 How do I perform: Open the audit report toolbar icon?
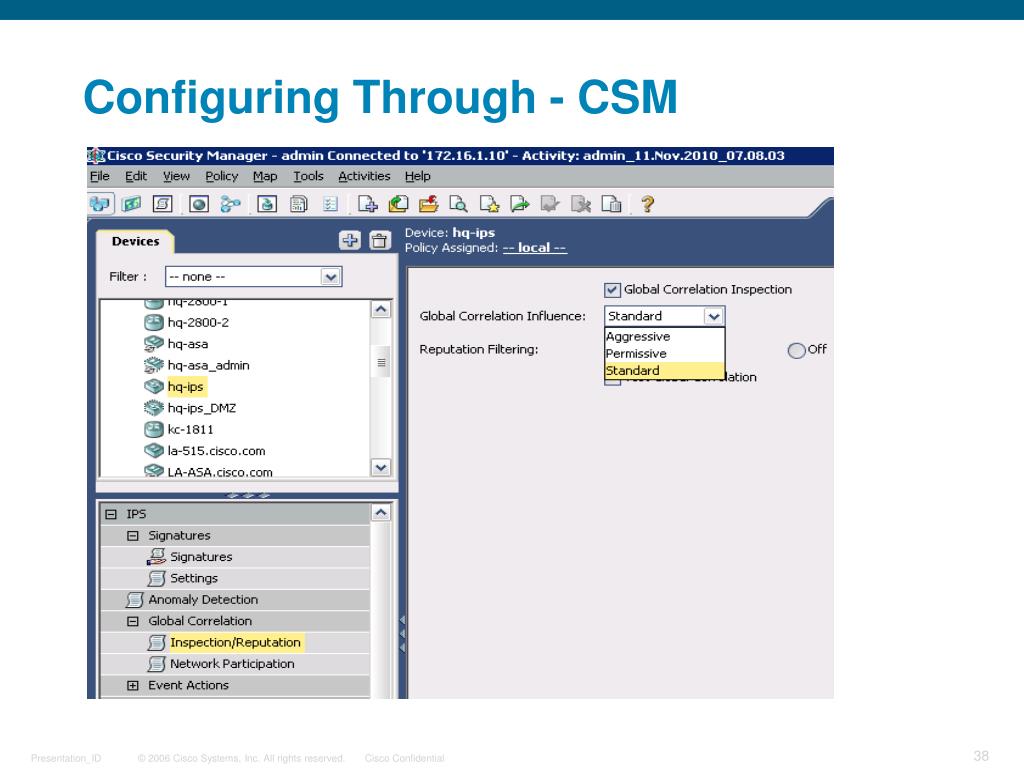click(298, 204)
